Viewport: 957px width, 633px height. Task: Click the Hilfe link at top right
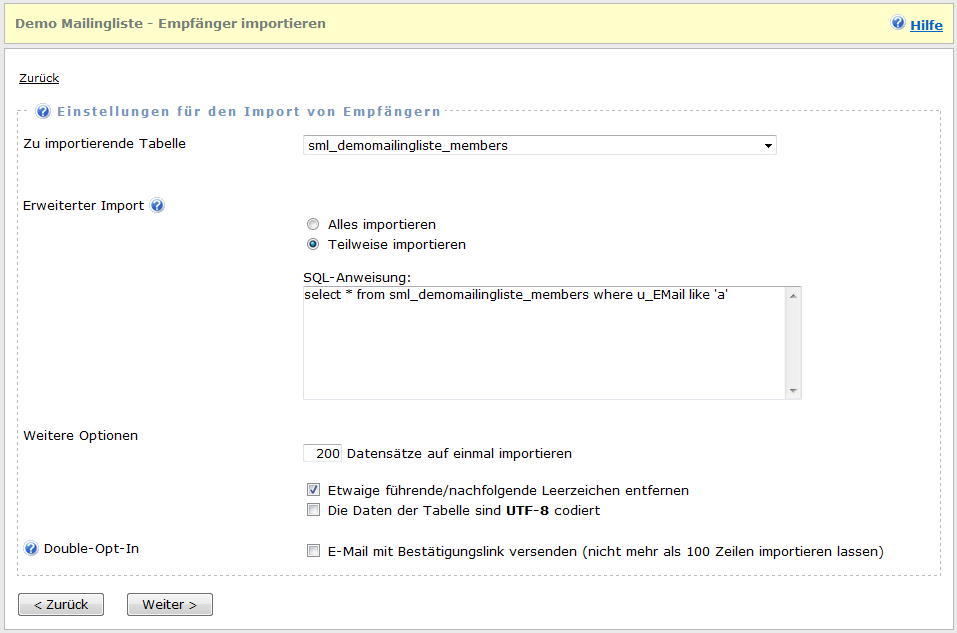[926, 25]
